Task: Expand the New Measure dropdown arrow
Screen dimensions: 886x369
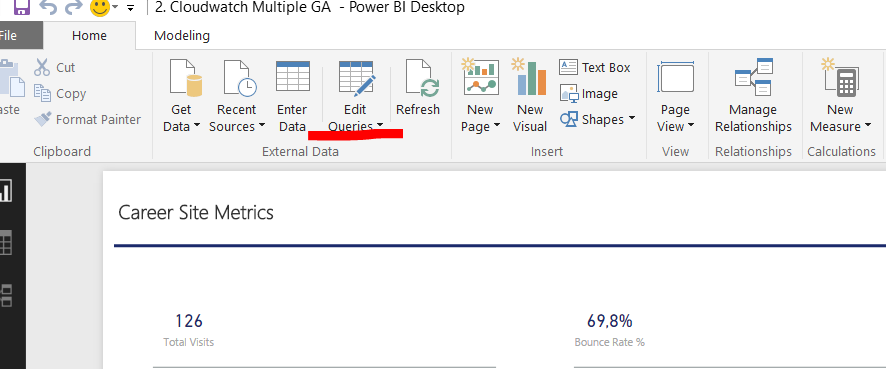Action: point(867,125)
